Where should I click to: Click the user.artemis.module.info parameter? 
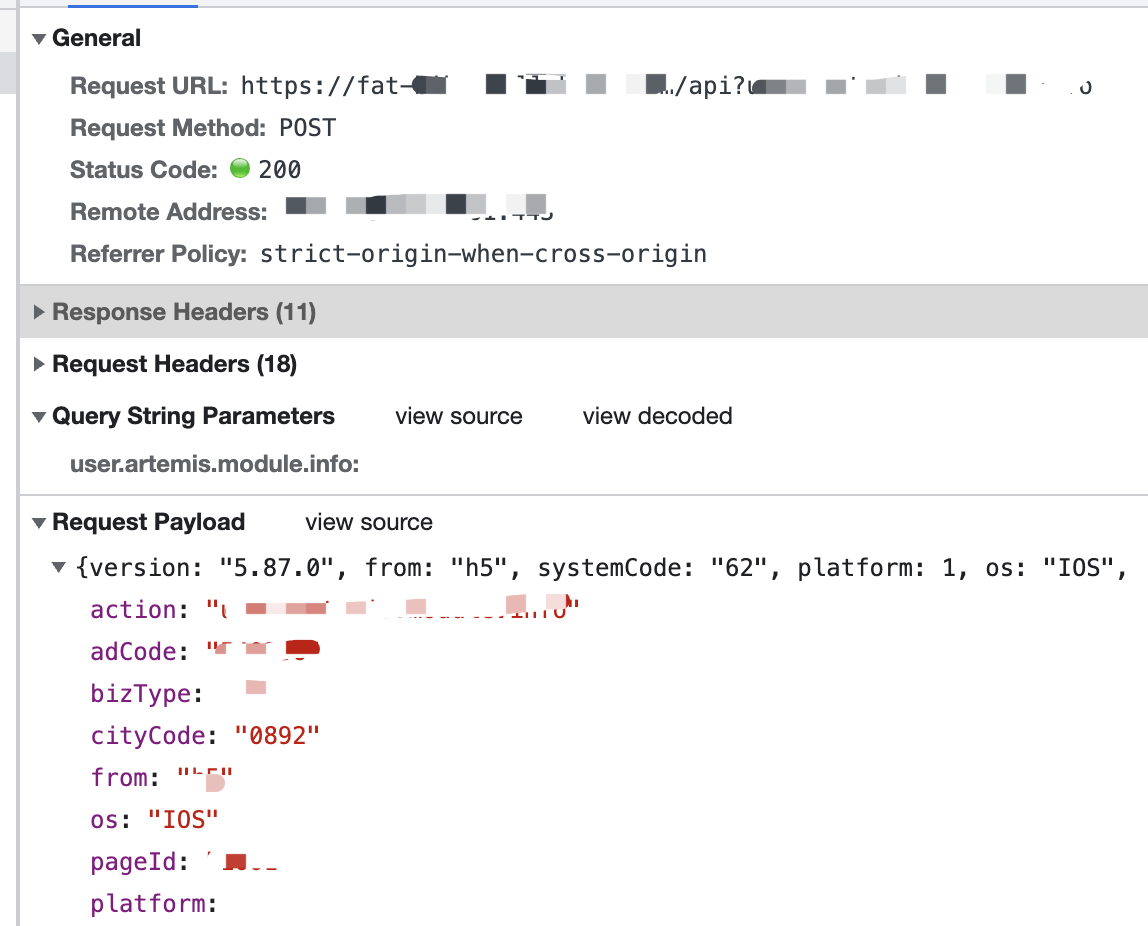click(215, 464)
